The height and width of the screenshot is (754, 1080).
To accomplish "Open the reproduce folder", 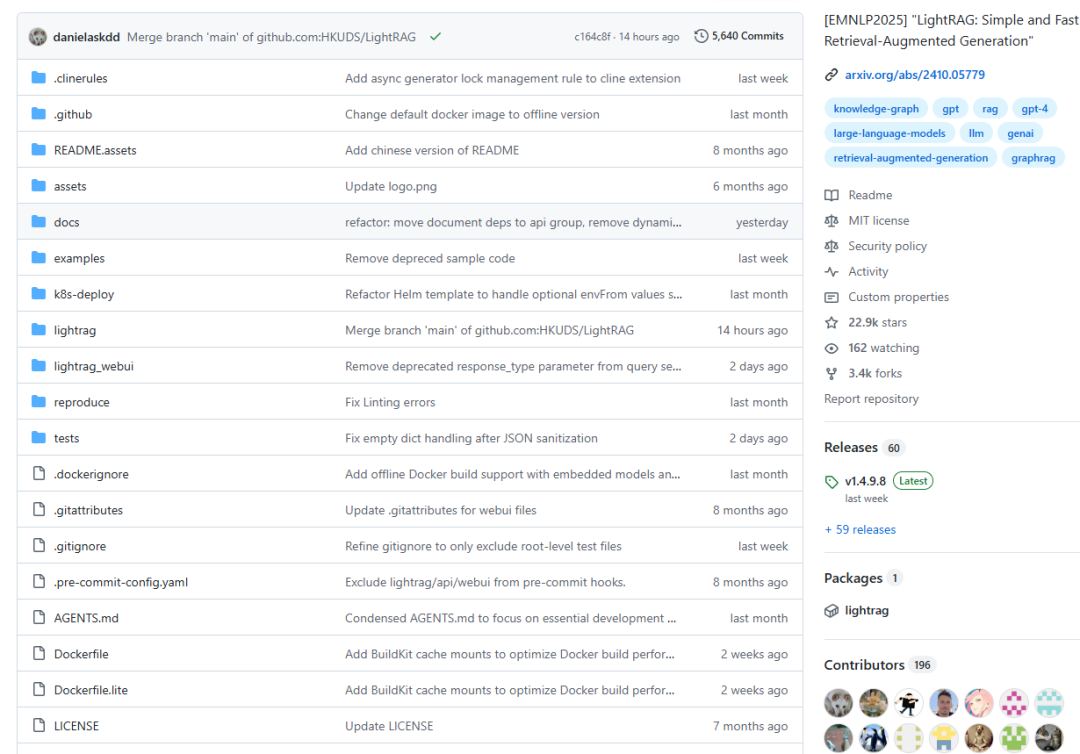I will 81,402.
